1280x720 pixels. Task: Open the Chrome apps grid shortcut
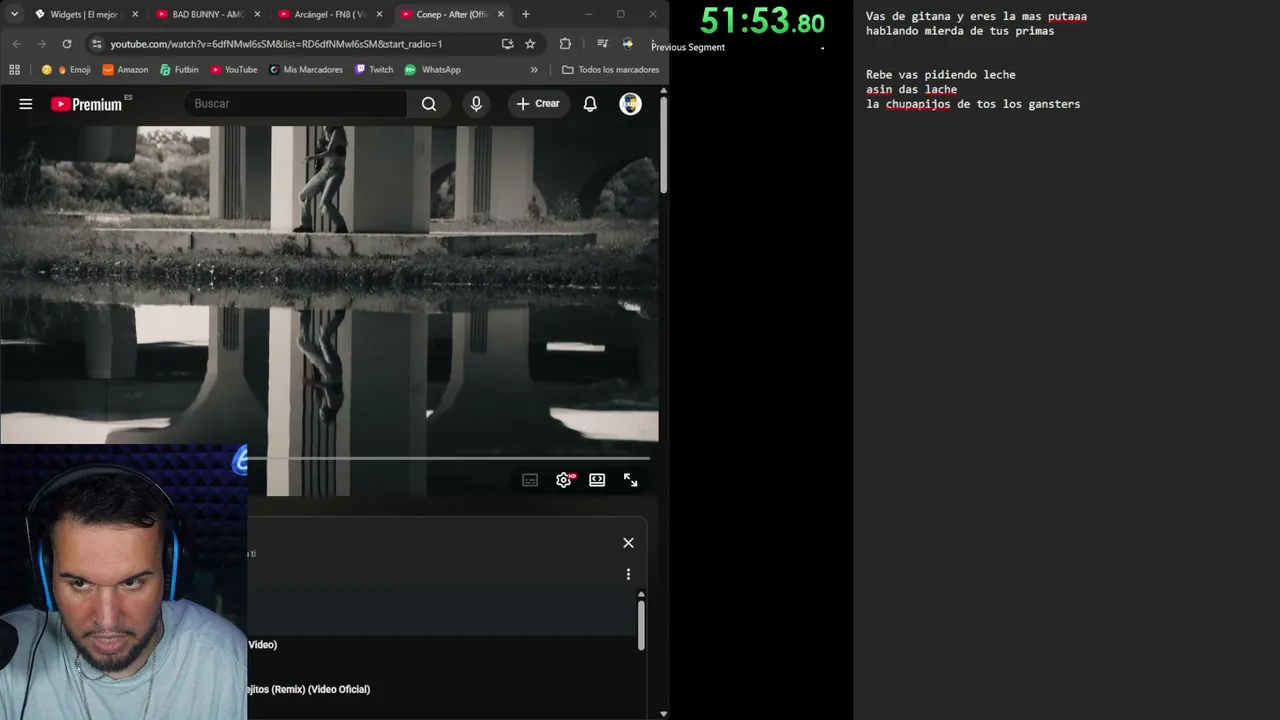[x=14, y=70]
